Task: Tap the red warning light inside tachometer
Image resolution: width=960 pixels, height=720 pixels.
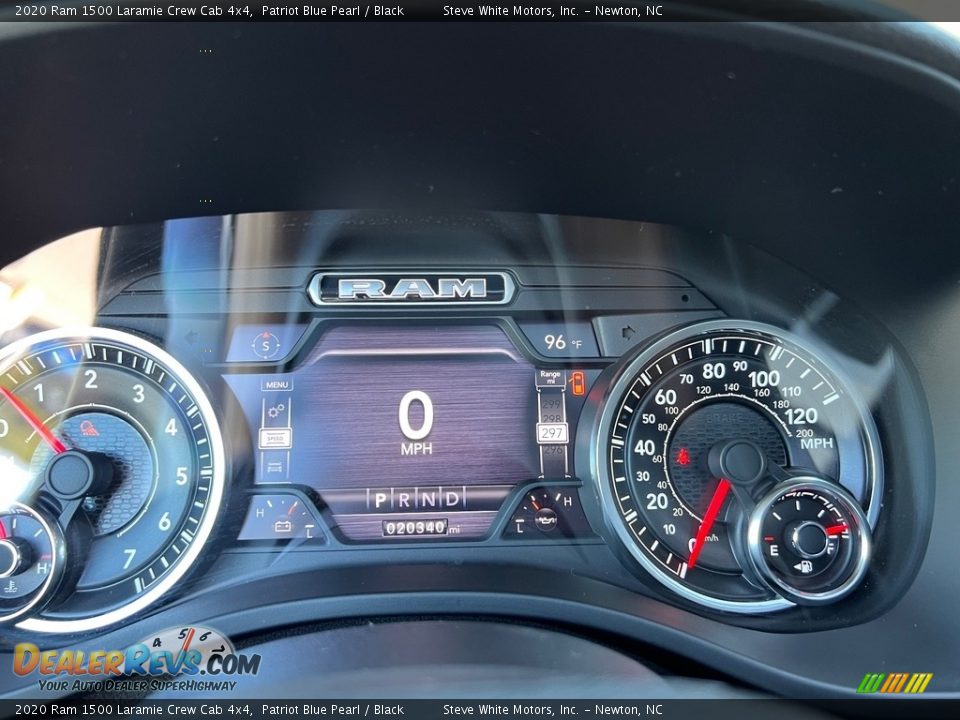Action: 89,428
